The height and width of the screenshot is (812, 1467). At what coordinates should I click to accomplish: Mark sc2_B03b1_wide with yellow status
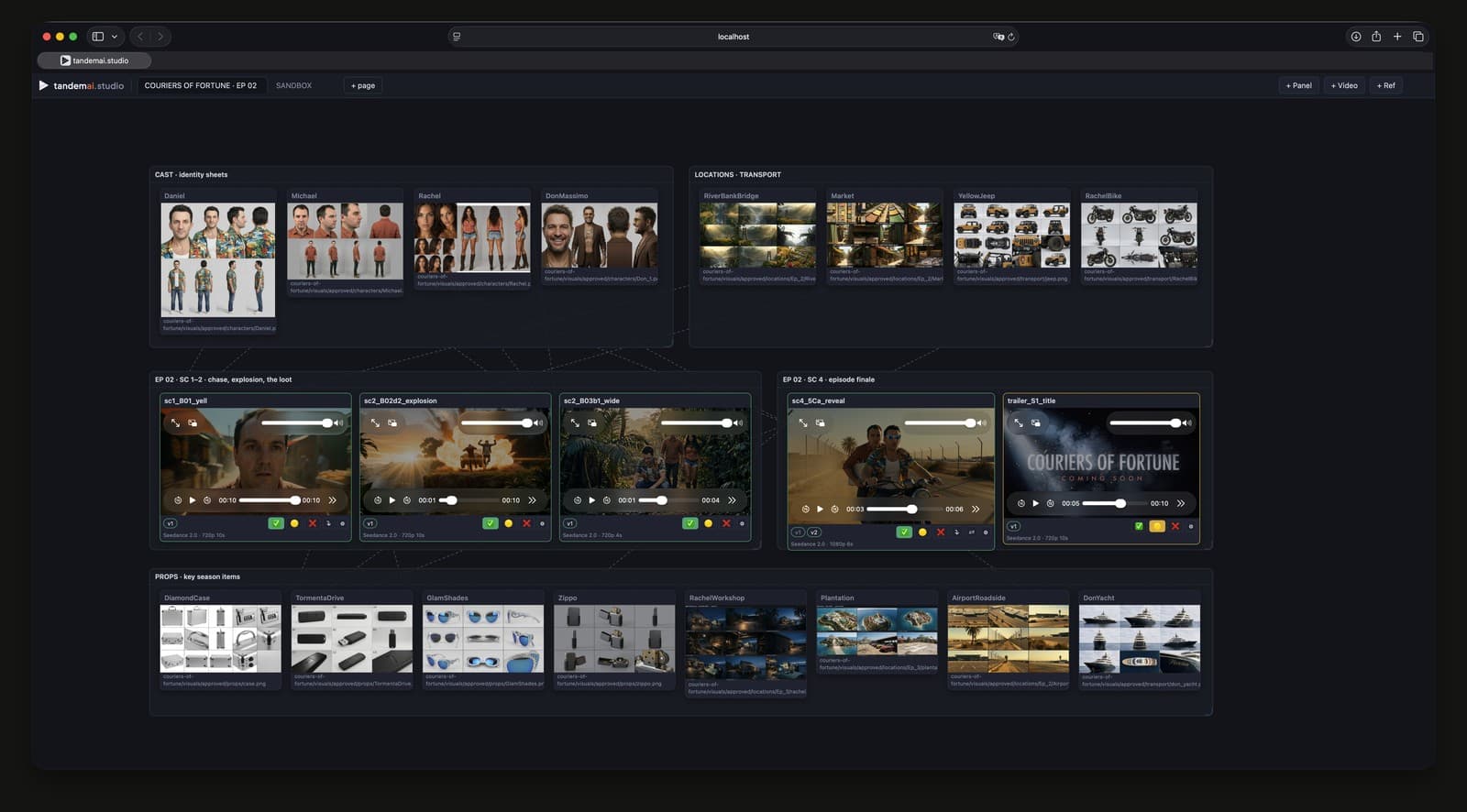[708, 523]
